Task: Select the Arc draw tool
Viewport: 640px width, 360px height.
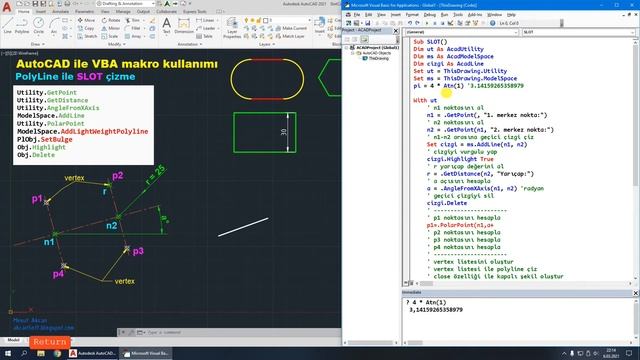Action: [x=53, y=25]
